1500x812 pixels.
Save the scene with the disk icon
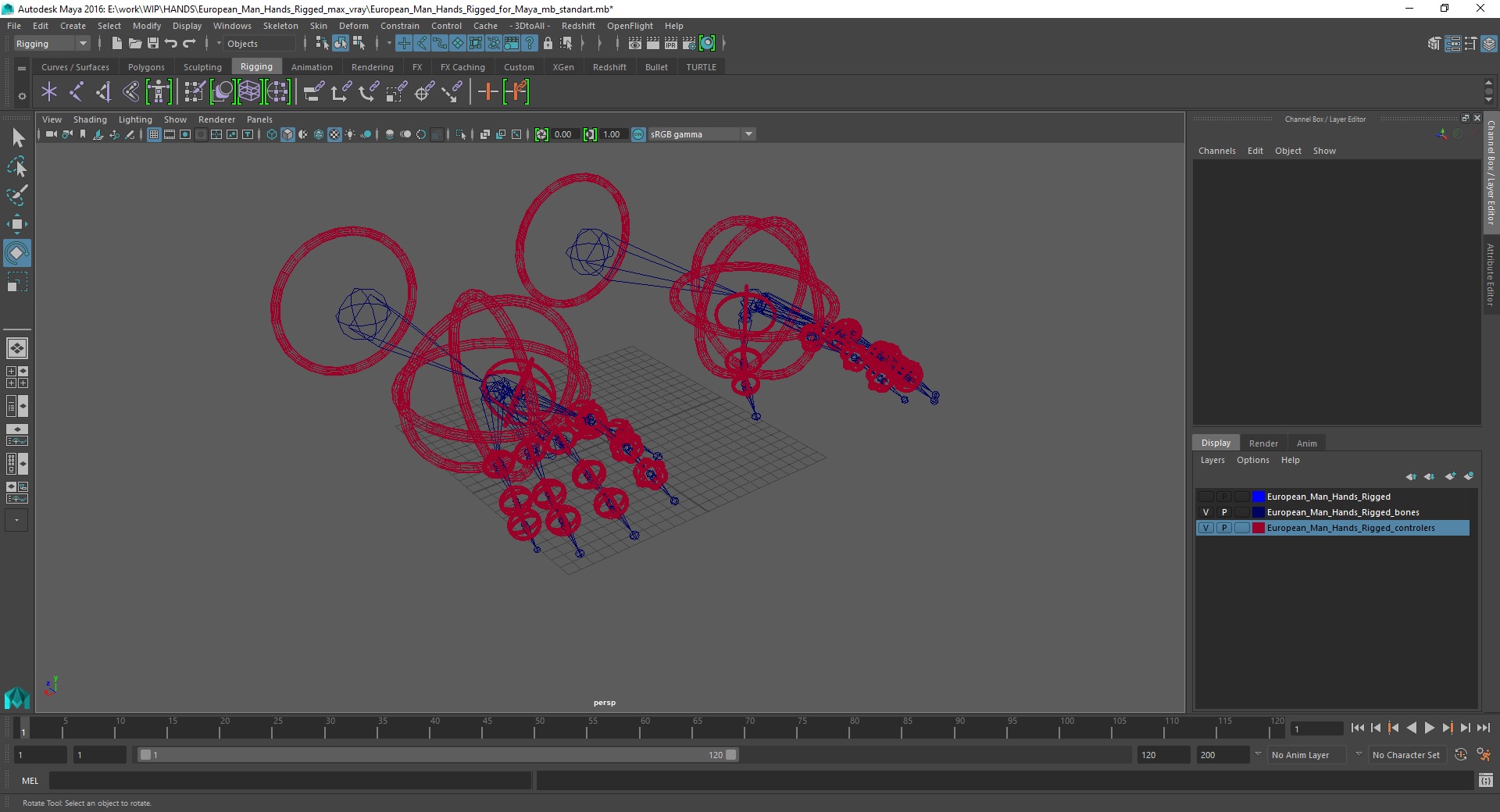click(153, 44)
